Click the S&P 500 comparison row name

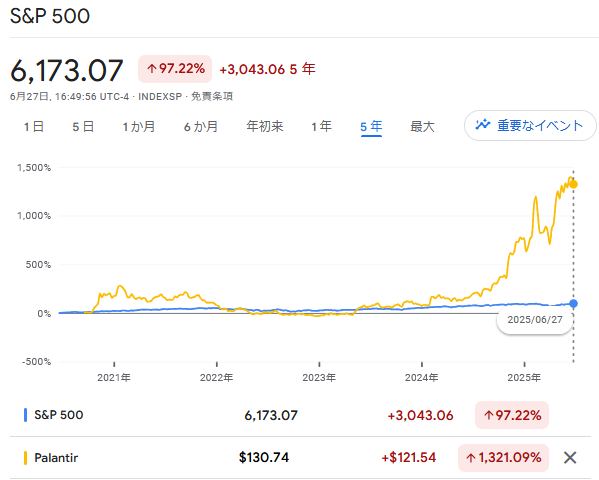coord(58,415)
